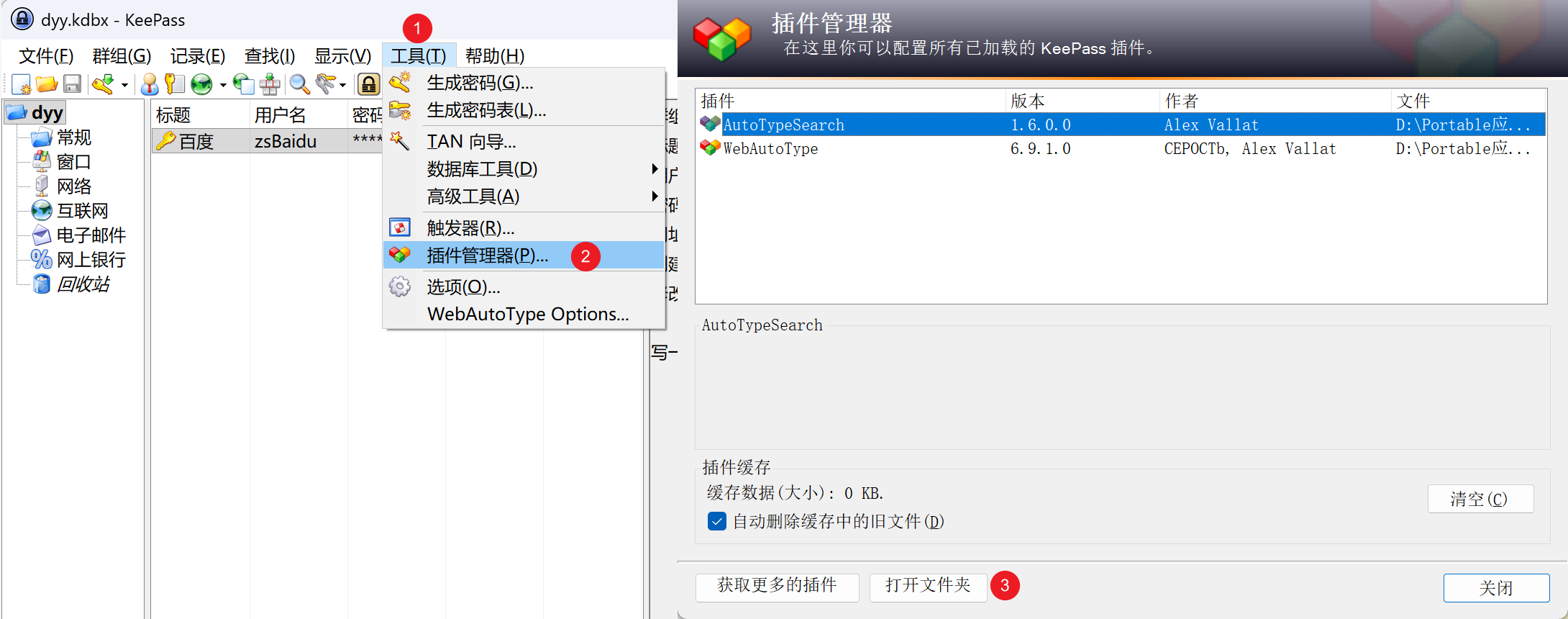Click the 关闭 button in plugin manager
This screenshot has width=1568, height=619.
(1496, 587)
